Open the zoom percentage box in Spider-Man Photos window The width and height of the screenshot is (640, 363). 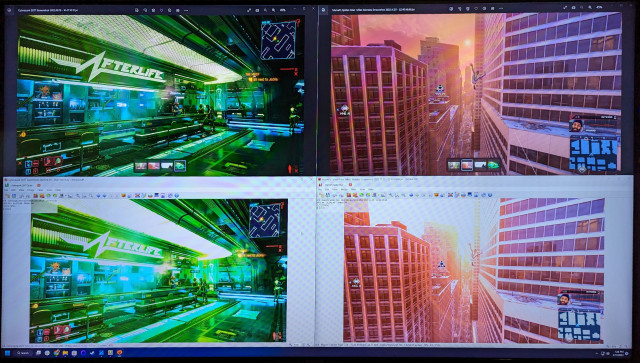(599, 7)
